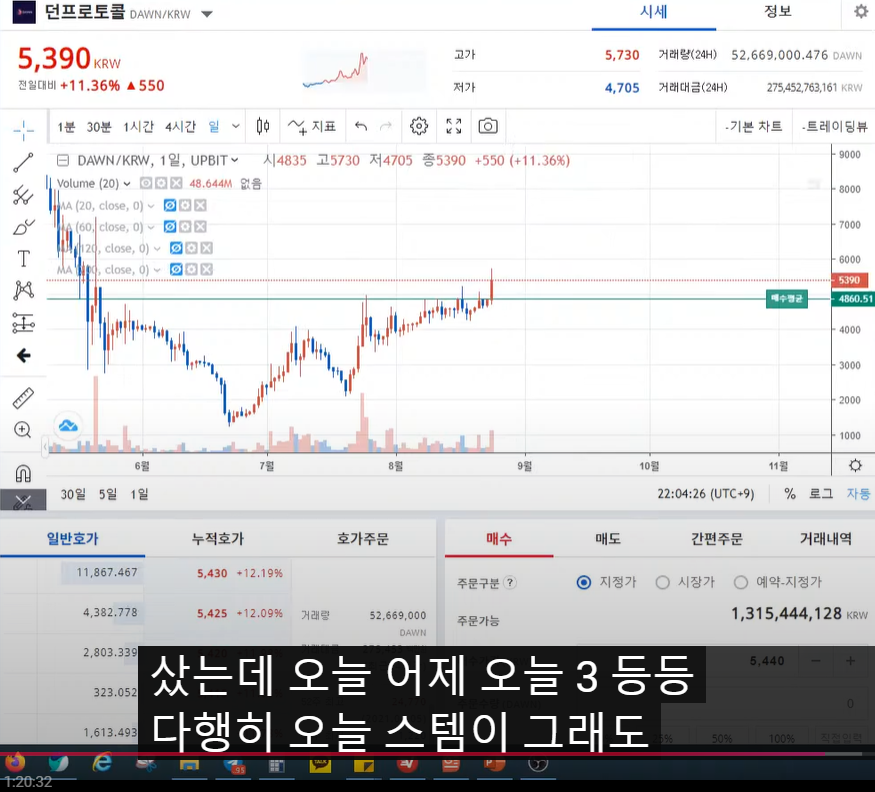Toggle visibility of MA 120 line
Image resolution: width=875 pixels, height=792 pixels.
(176, 248)
